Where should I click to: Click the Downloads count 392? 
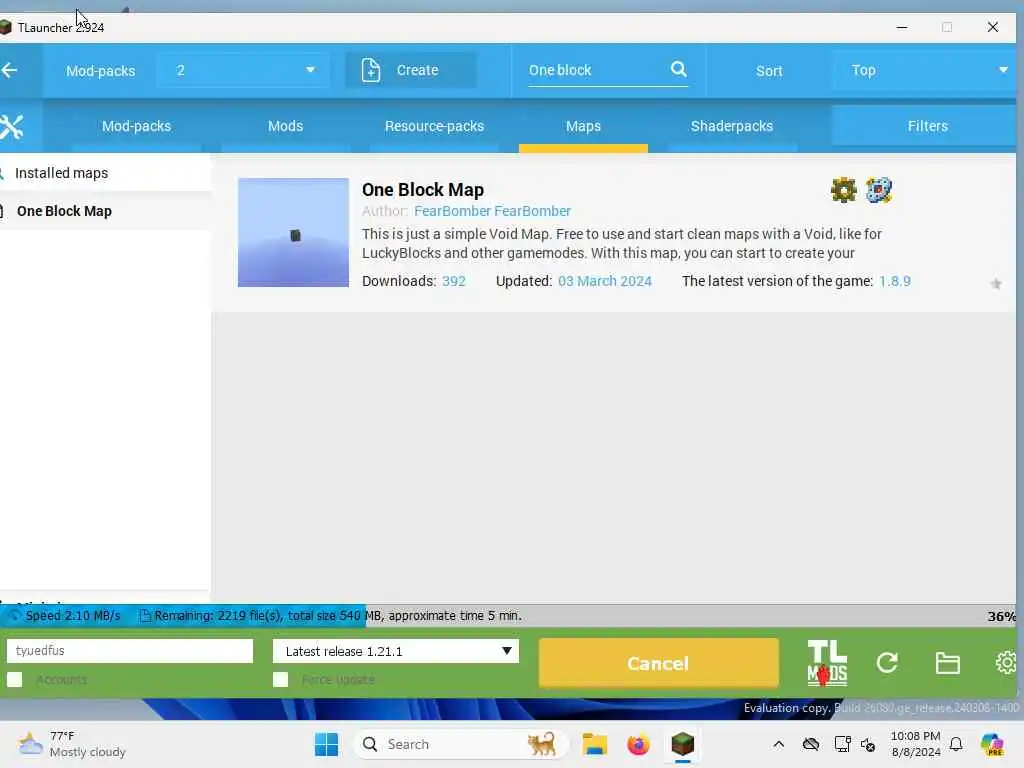pyautogui.click(x=453, y=281)
